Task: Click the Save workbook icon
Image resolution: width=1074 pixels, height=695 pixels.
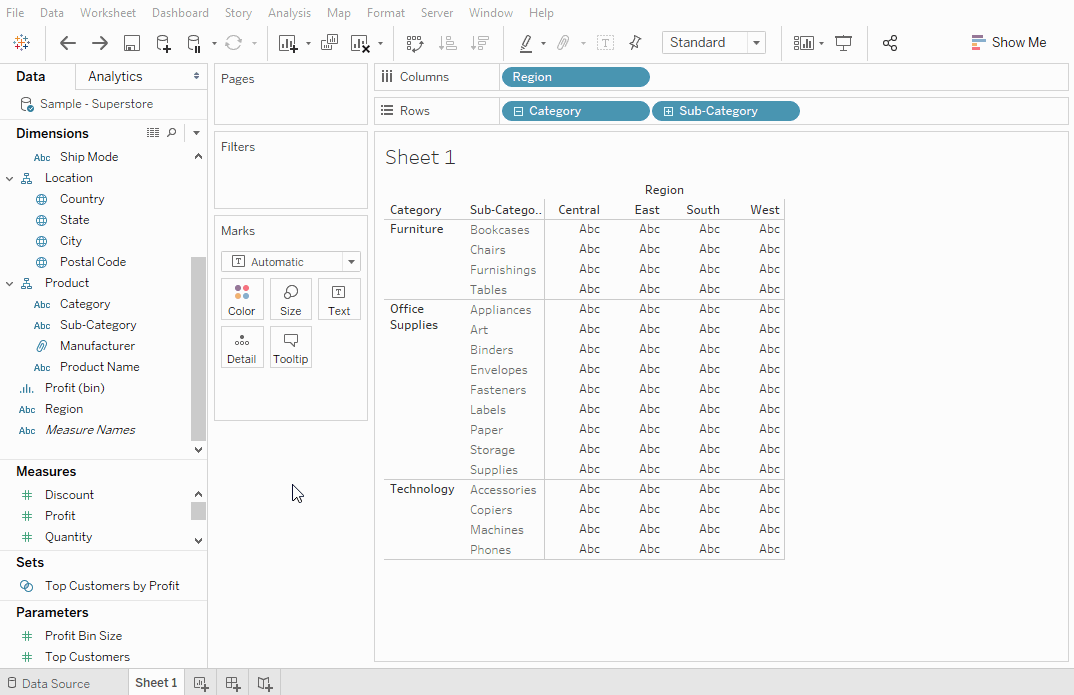Action: (x=131, y=42)
